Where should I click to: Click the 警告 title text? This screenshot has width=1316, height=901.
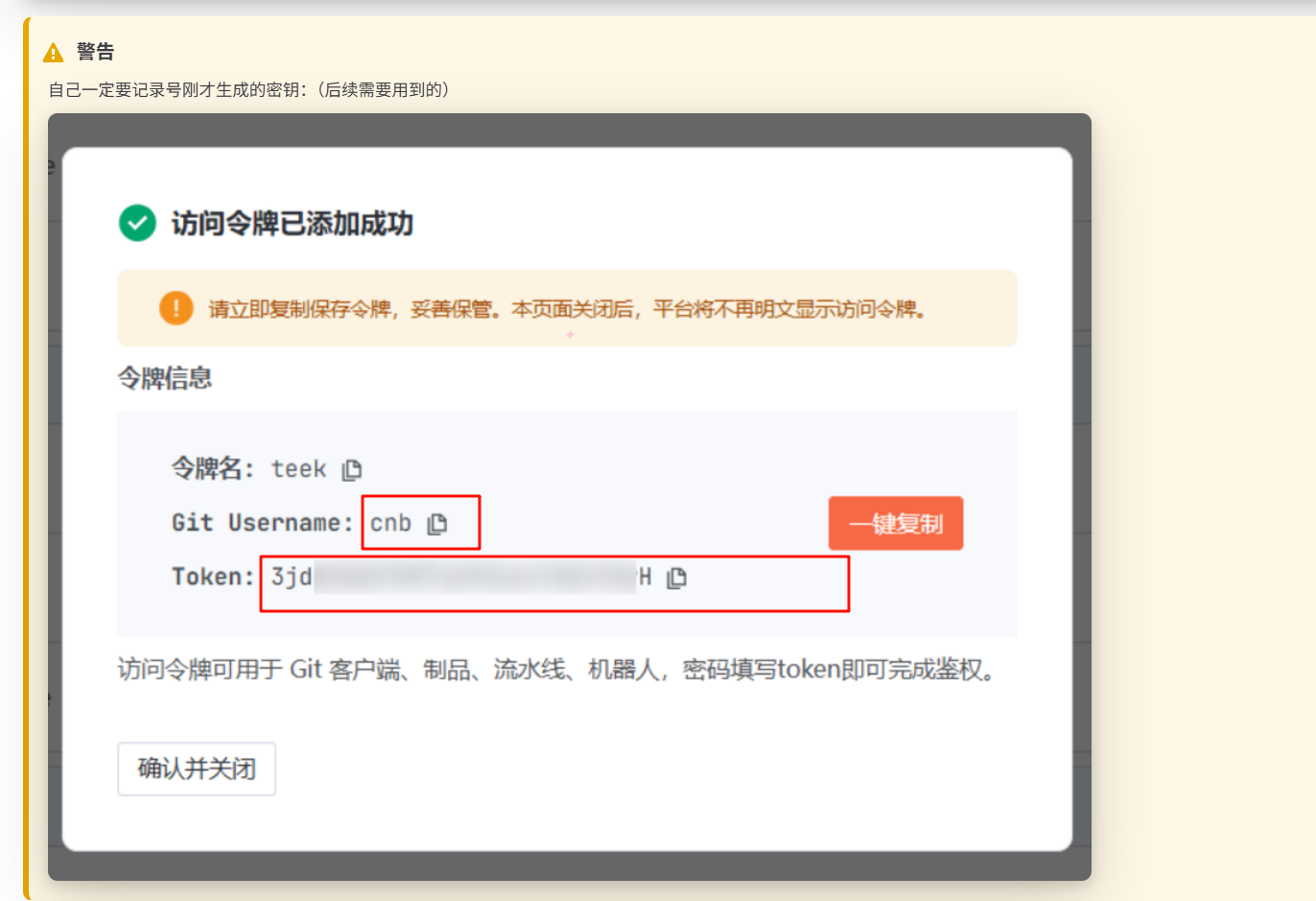click(95, 52)
